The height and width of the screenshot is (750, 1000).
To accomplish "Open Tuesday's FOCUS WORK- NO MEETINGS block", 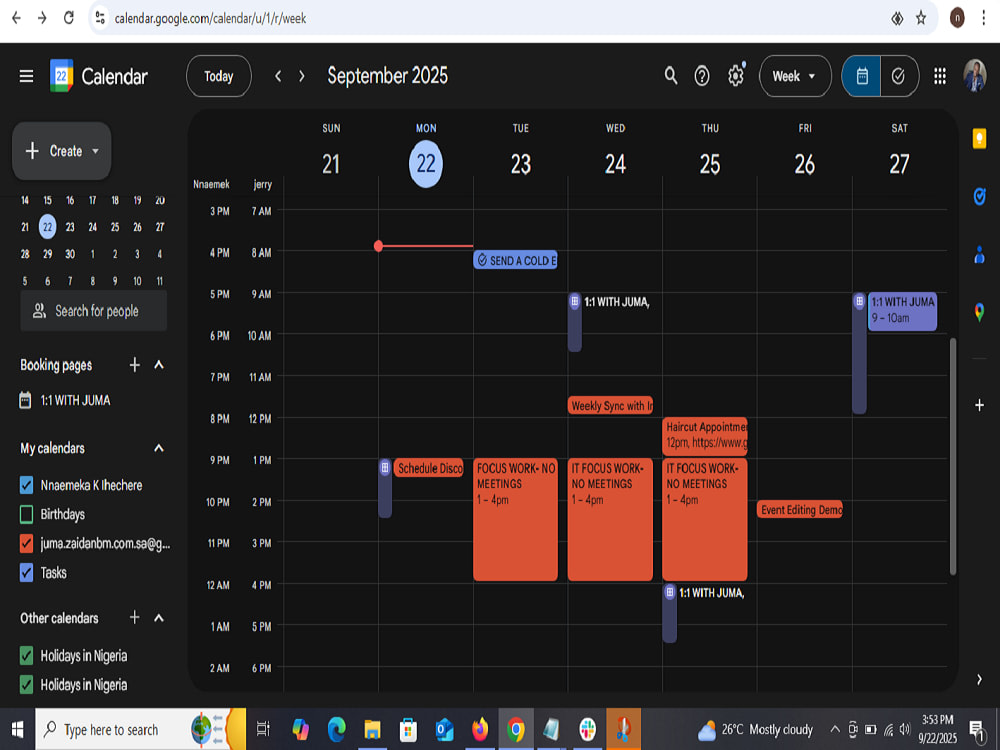I will [515, 519].
